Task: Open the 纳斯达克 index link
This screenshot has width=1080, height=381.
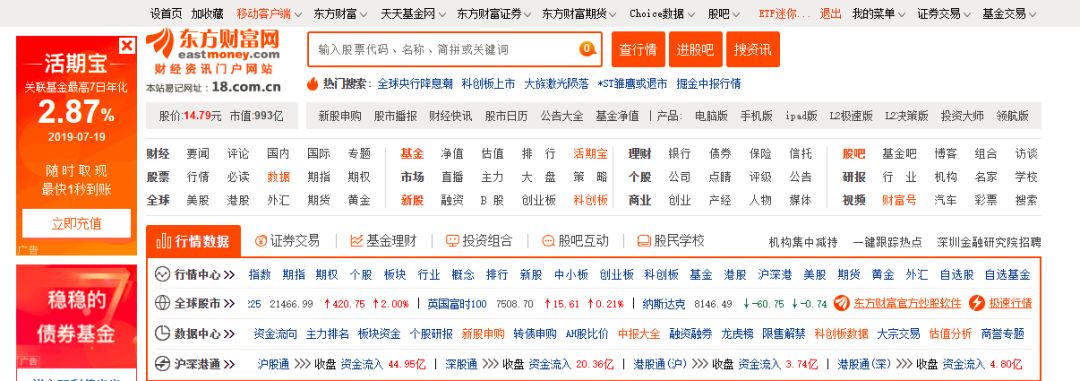Action: 663,304
